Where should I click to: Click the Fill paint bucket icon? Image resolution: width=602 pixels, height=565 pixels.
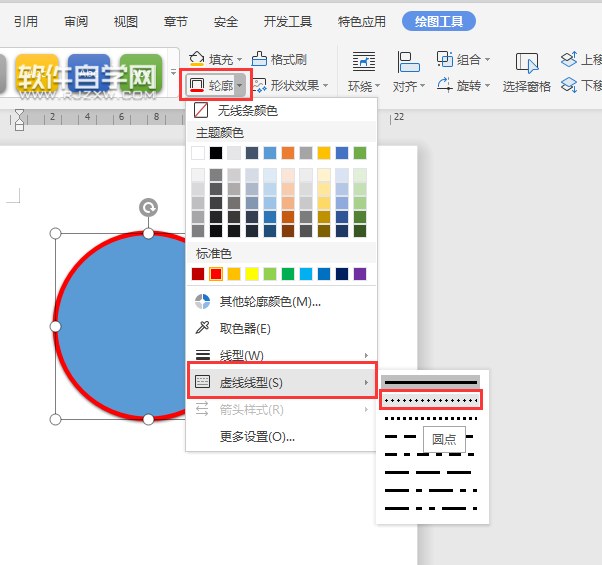[x=197, y=59]
